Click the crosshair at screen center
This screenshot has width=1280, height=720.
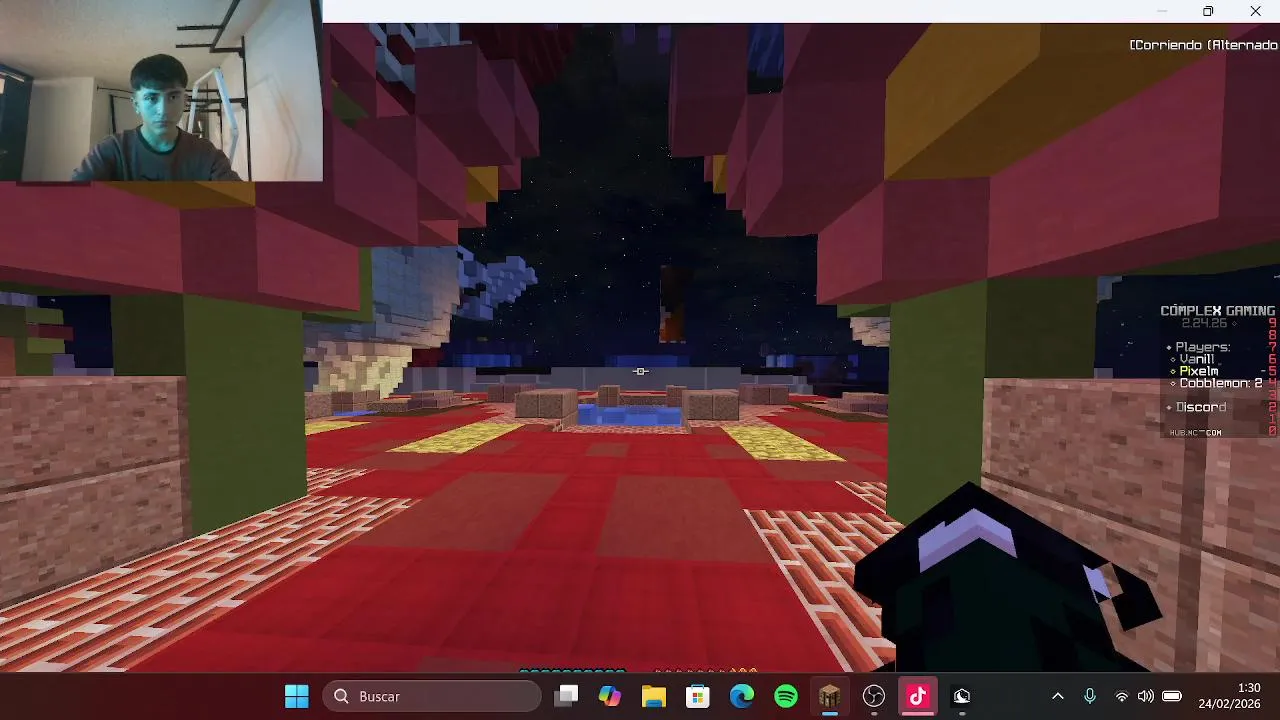point(641,371)
